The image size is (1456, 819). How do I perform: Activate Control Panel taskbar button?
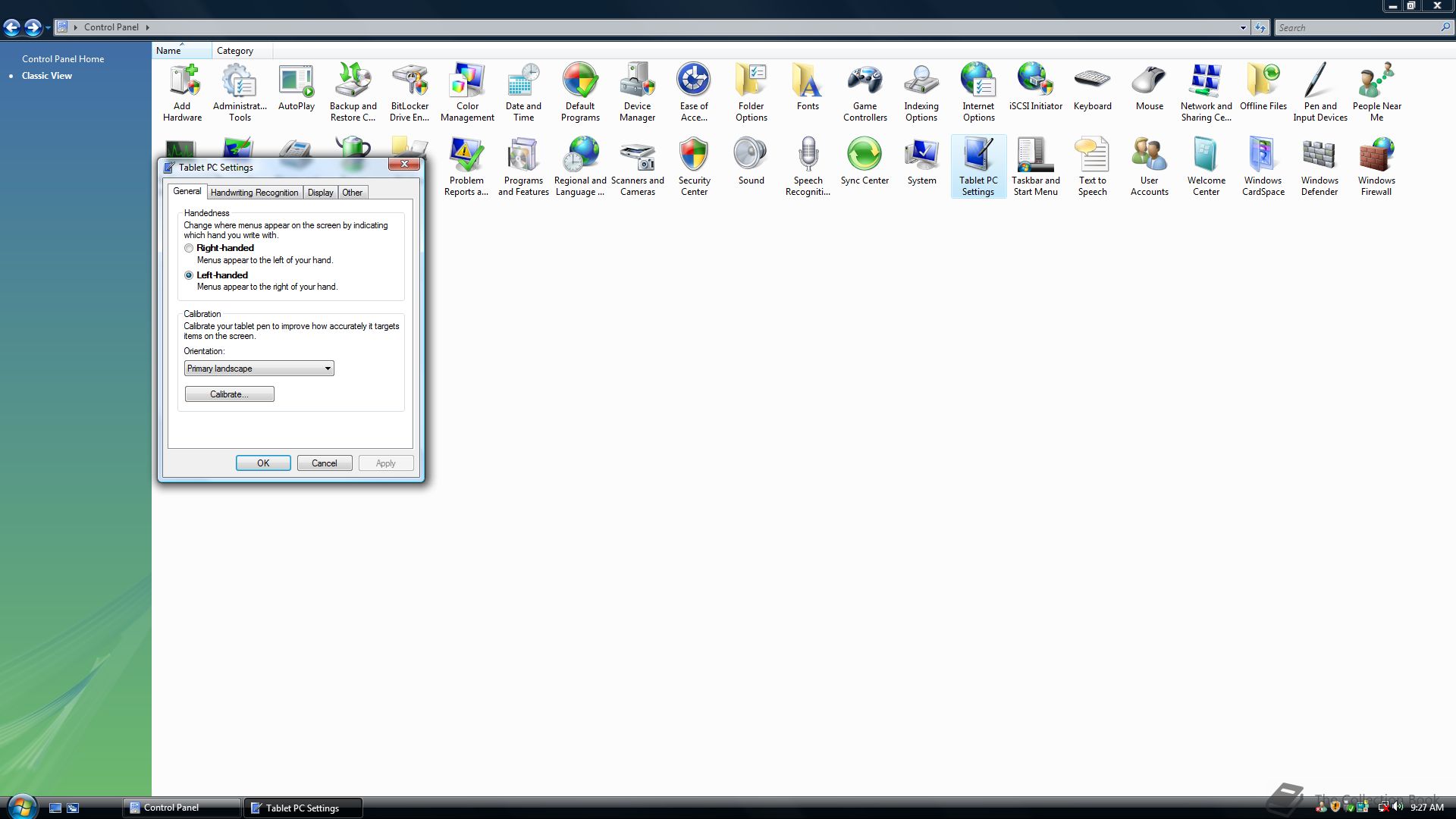(182, 808)
